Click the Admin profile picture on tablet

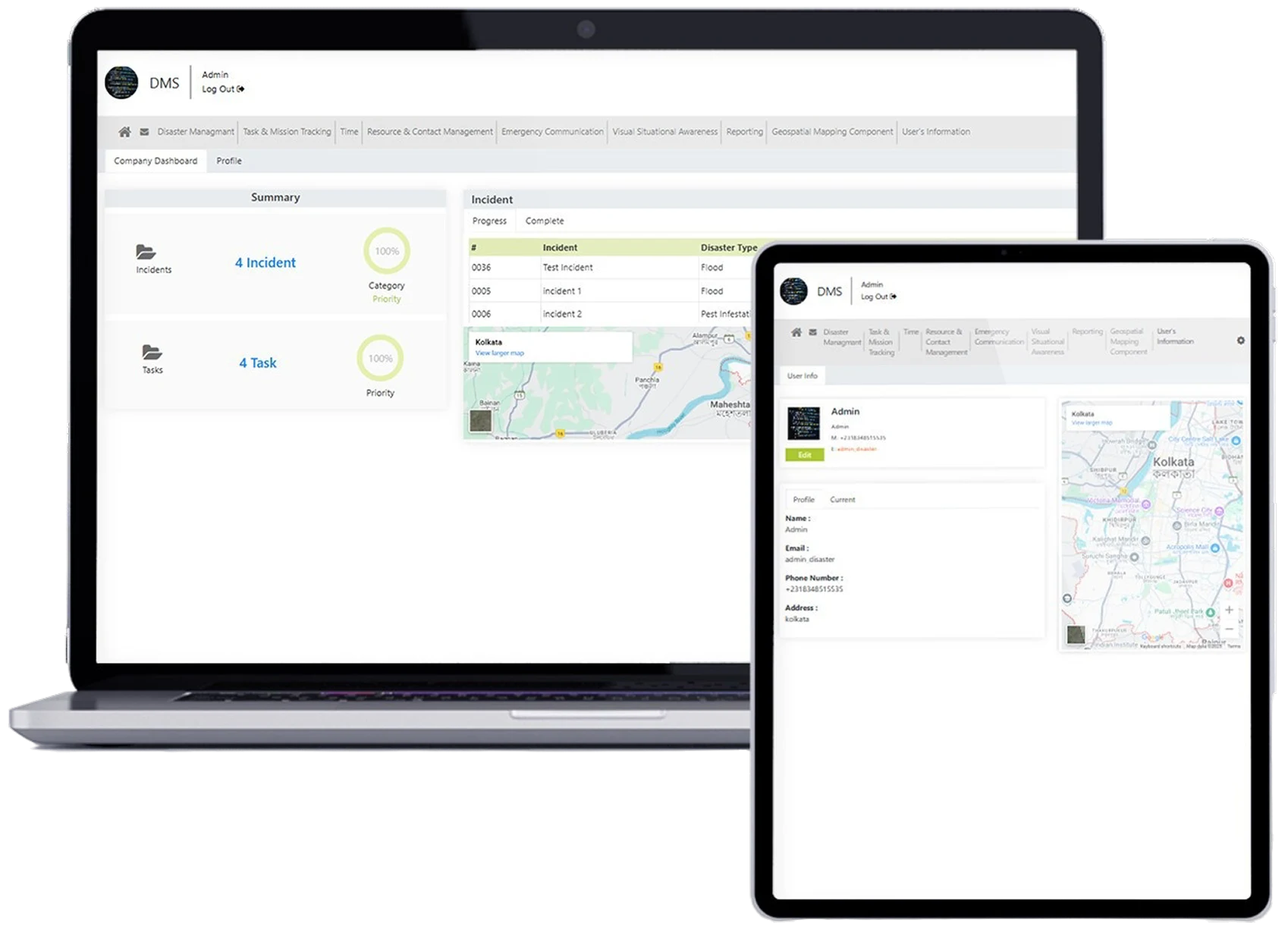[803, 421]
